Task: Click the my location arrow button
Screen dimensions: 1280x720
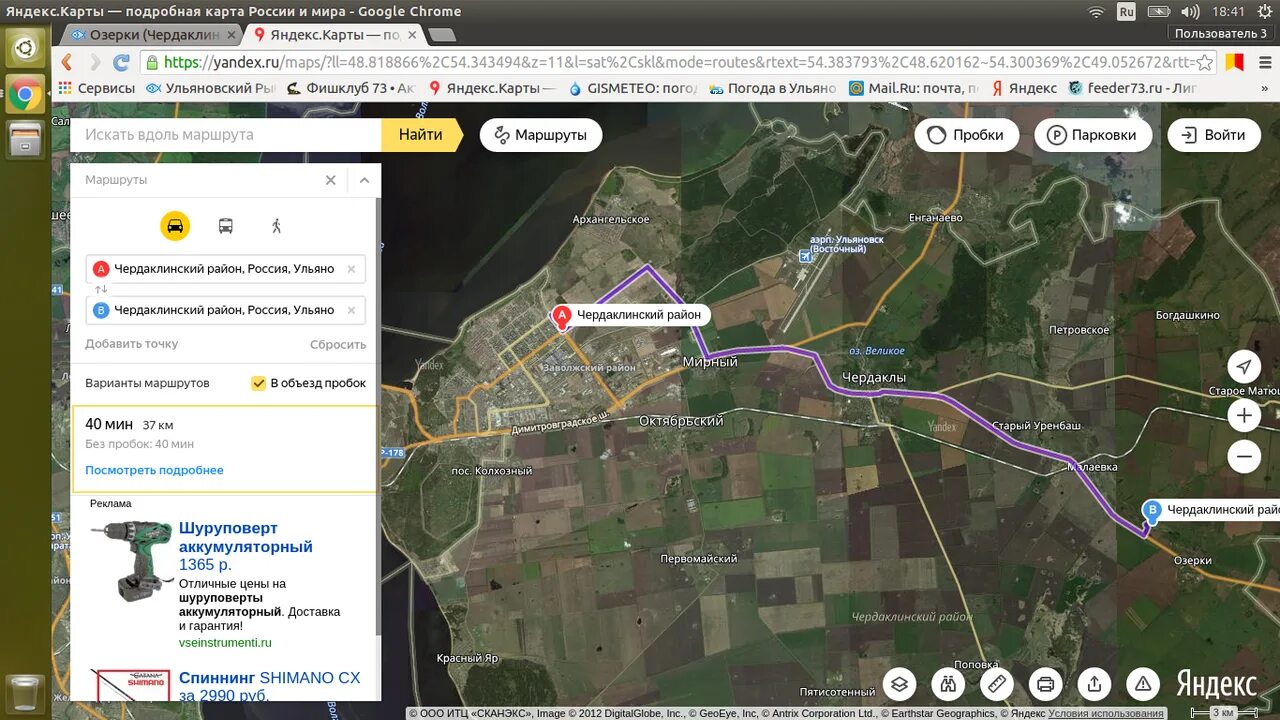Action: pos(1243,367)
